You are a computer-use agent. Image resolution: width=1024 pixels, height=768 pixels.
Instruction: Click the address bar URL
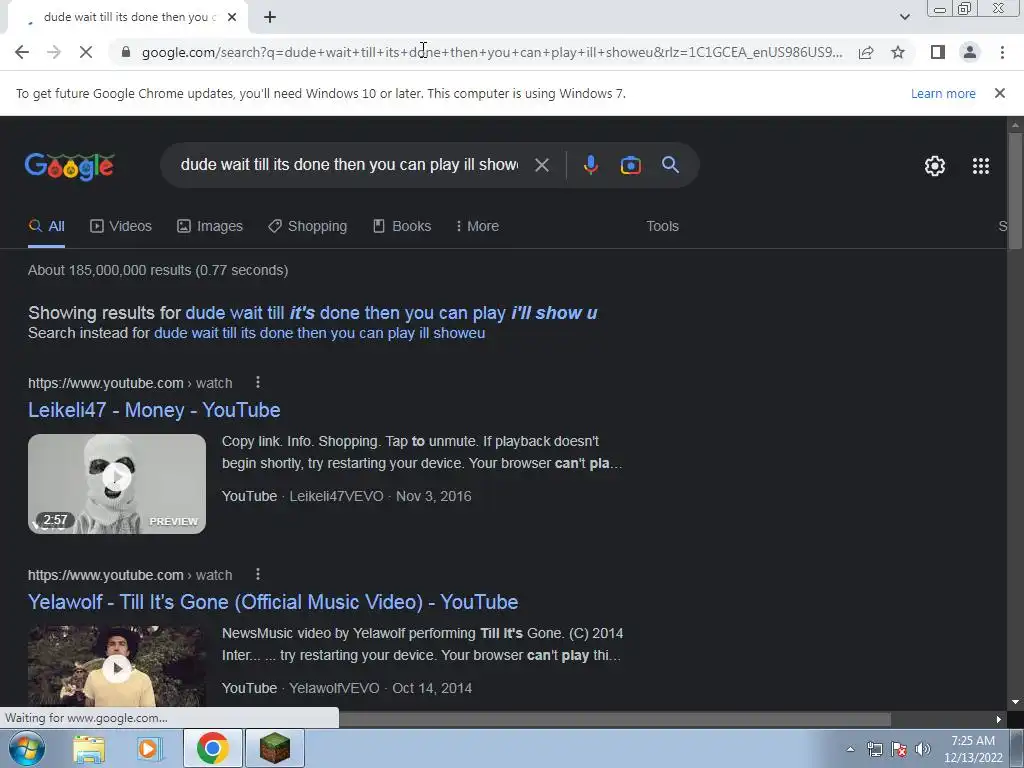tap(492, 52)
